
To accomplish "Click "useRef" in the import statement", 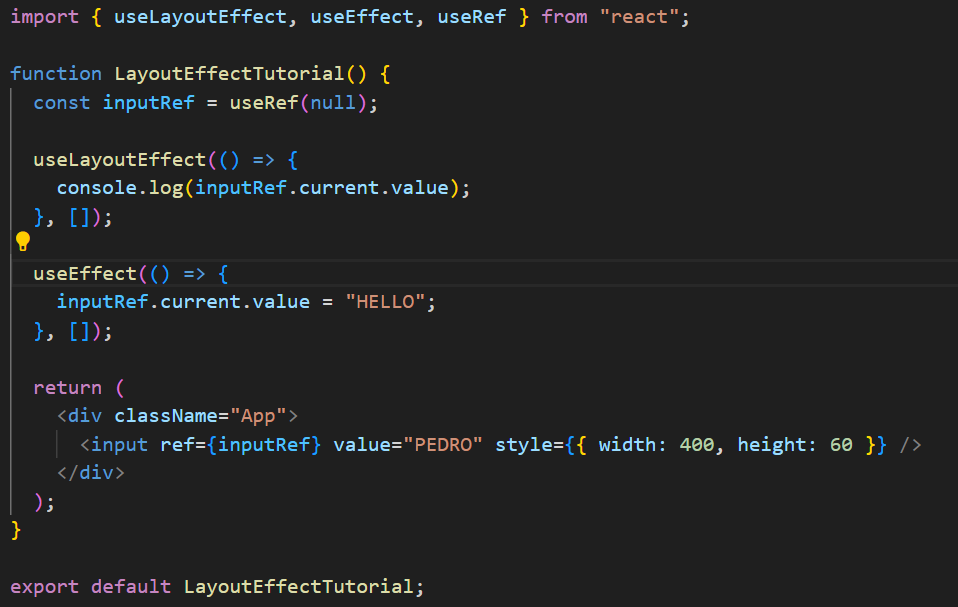I will tap(471, 17).
